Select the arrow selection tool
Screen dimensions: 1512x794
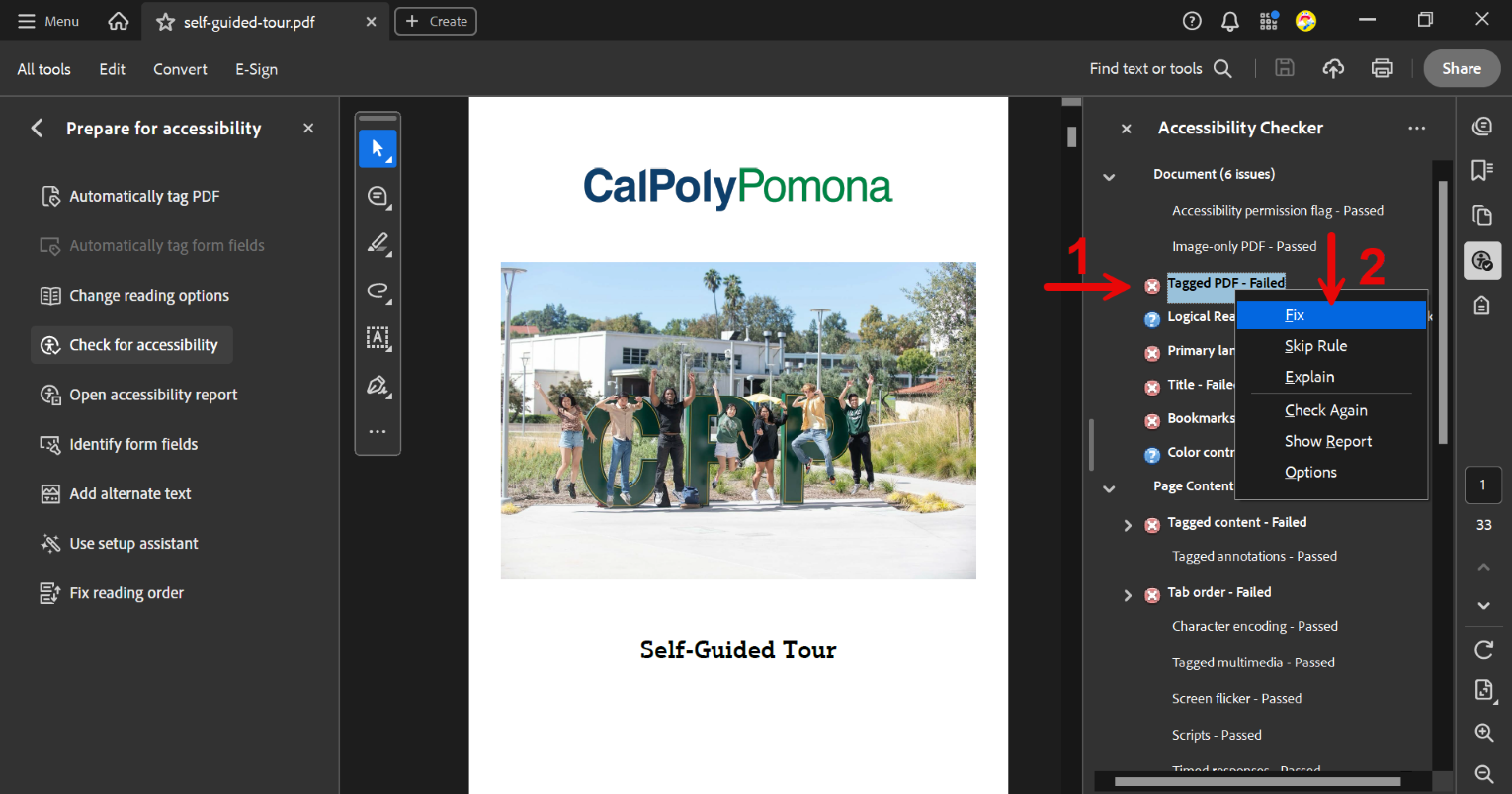(378, 148)
